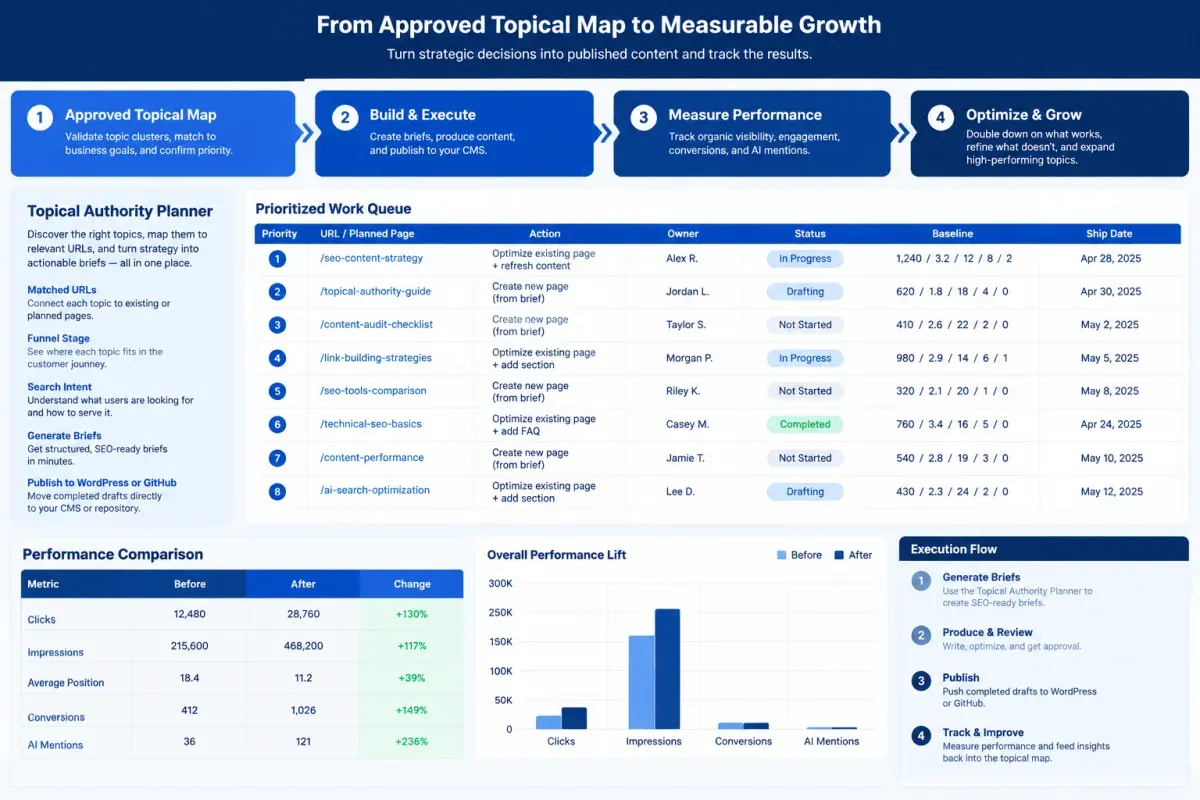Image resolution: width=1200 pixels, height=800 pixels.
Task: Select the Measure Performance step card
Action: click(x=751, y=133)
